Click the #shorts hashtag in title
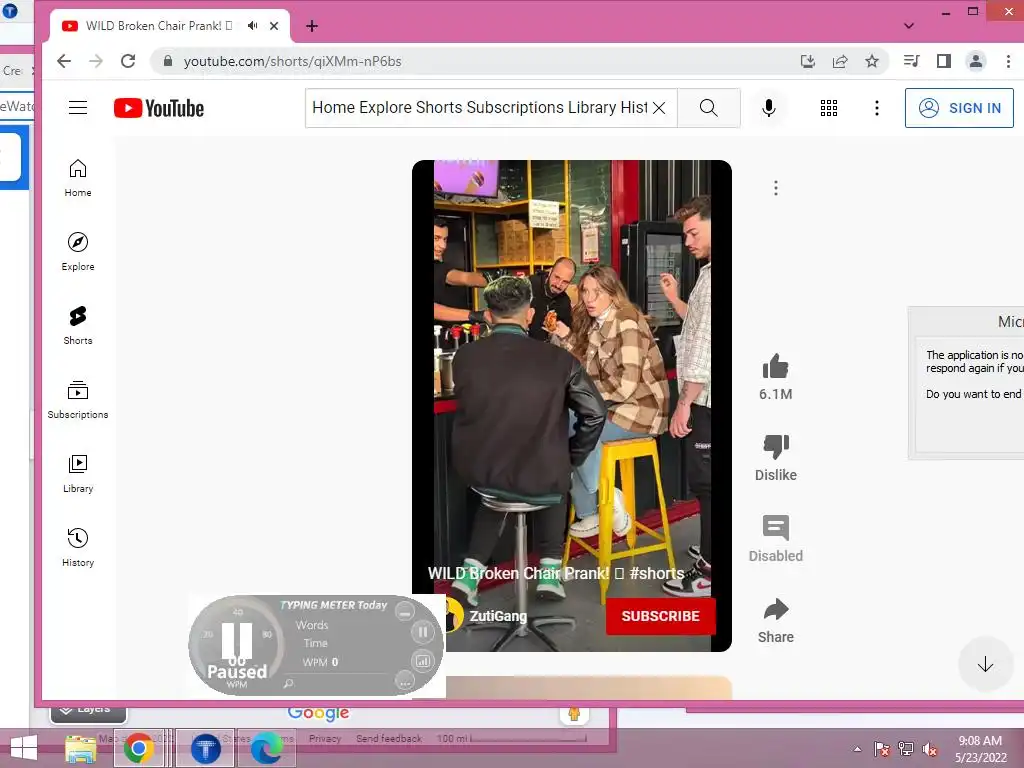Viewport: 1024px width, 768px height. [656, 573]
